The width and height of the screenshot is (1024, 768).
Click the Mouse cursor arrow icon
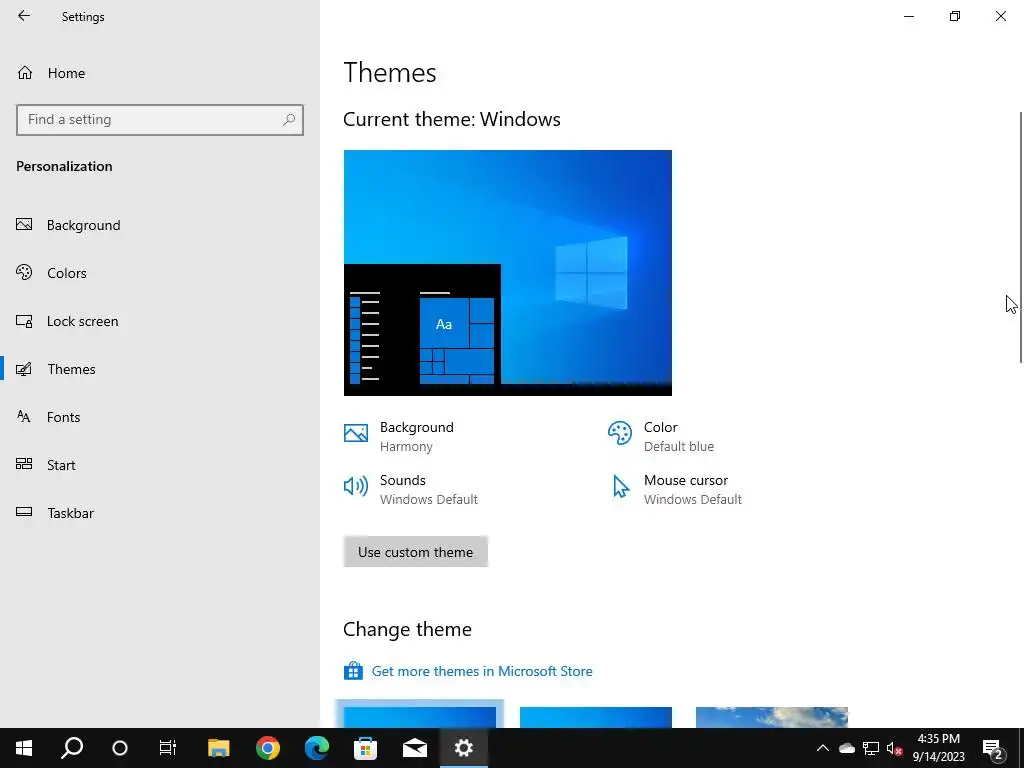pyautogui.click(x=620, y=487)
